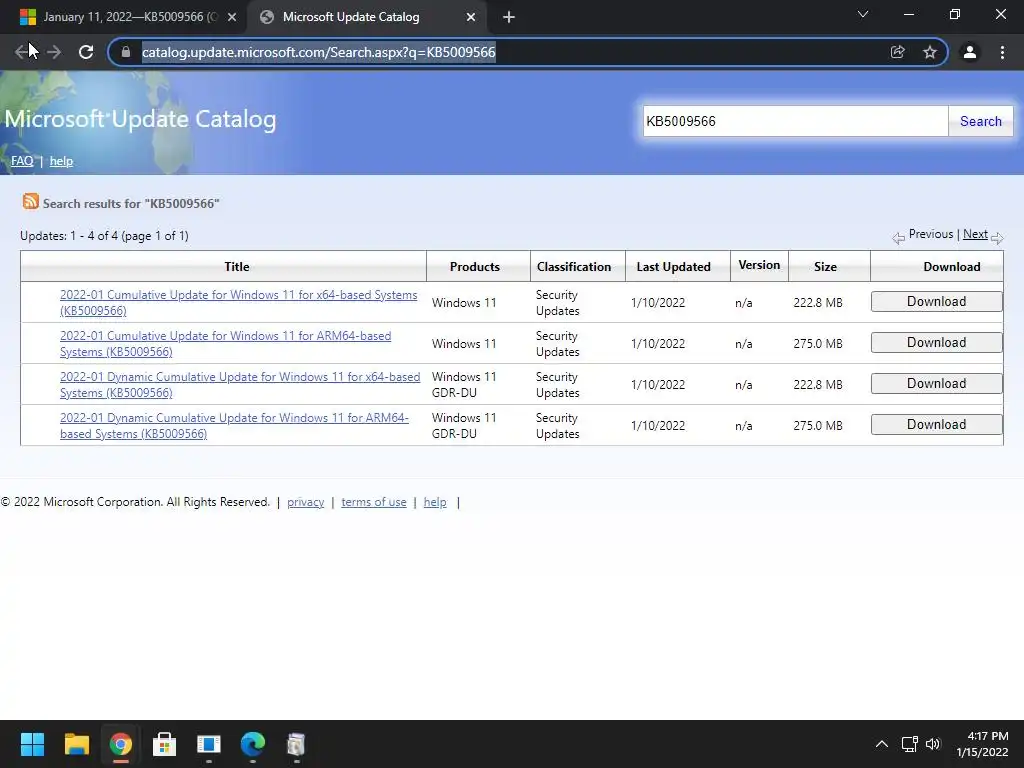
Task: Open tab search dropdown arrow
Action: [x=863, y=14]
